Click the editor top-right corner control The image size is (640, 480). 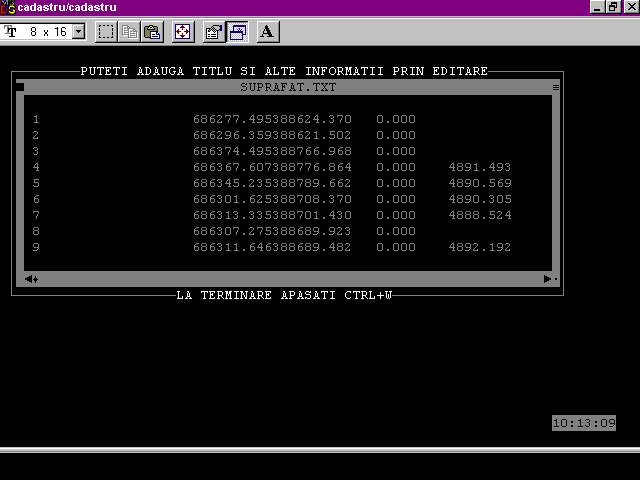pyautogui.click(x=556, y=87)
